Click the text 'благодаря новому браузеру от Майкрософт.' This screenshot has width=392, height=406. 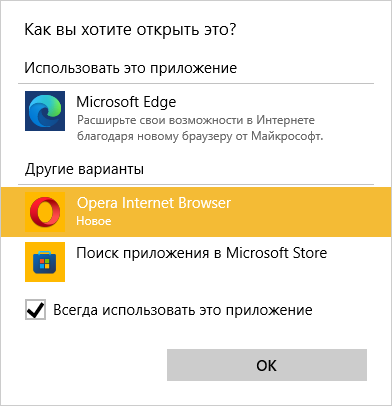coord(200,136)
